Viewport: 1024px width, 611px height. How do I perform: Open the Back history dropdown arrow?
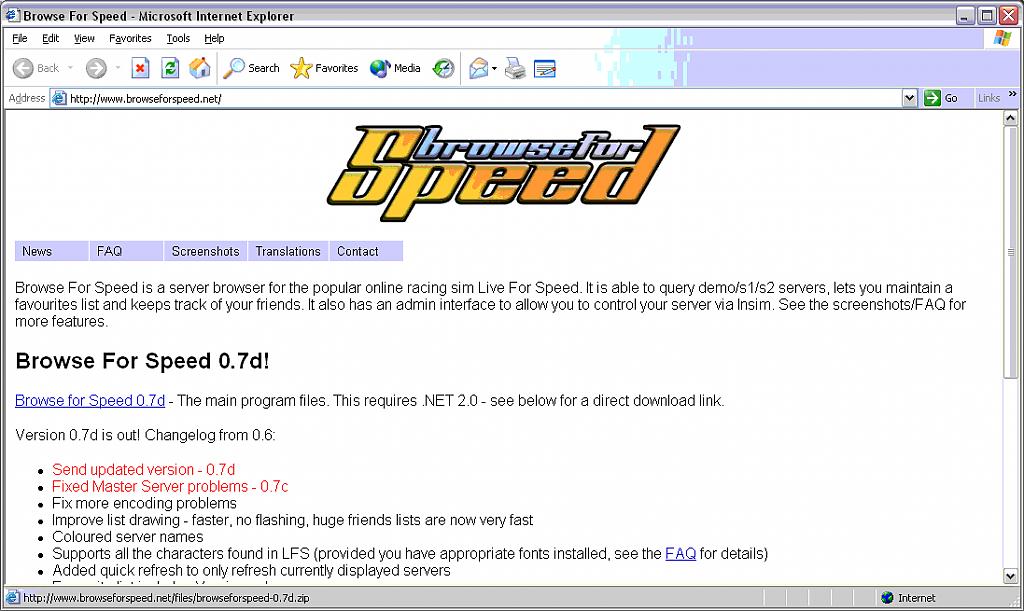(x=70, y=68)
